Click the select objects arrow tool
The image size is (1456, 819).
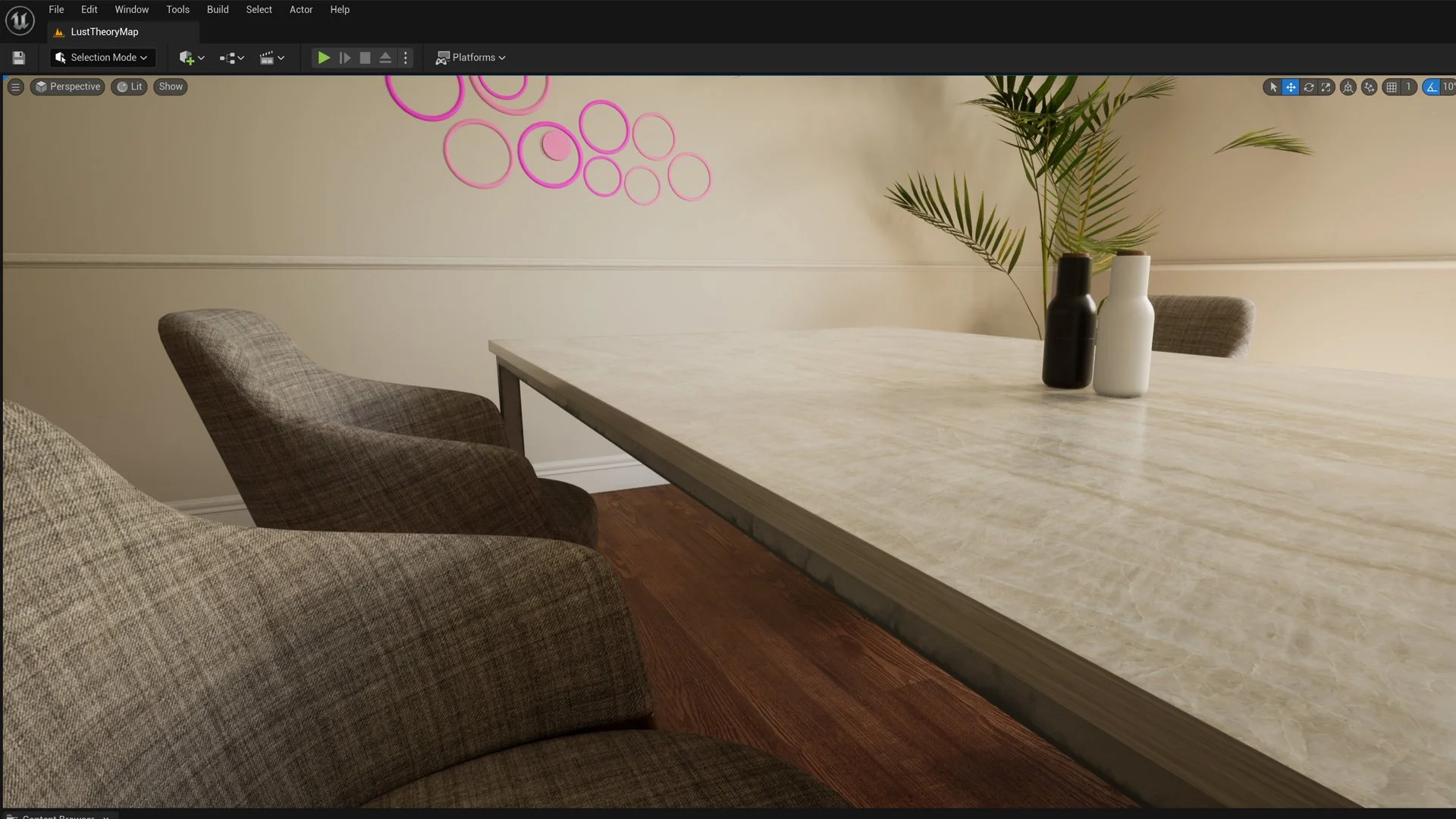(1273, 87)
